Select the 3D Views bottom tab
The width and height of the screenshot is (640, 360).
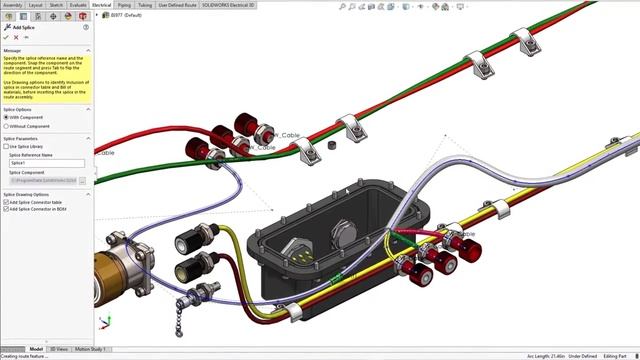point(59,349)
